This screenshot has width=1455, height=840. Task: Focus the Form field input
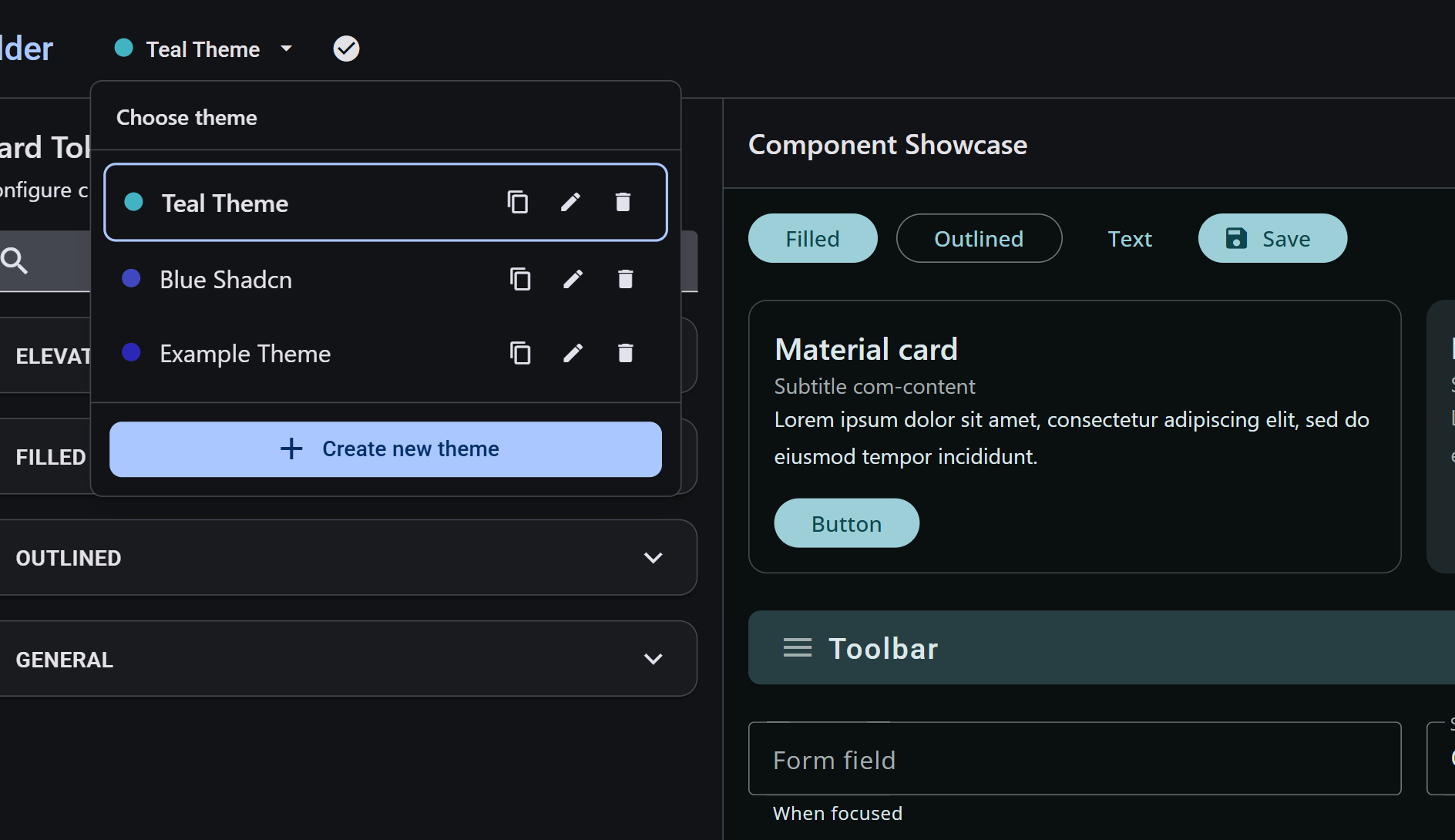tap(1074, 759)
